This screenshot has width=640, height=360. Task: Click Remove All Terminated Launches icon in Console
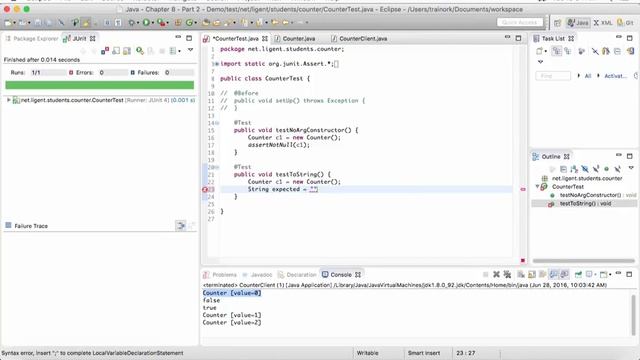pyautogui.click(x=507, y=274)
